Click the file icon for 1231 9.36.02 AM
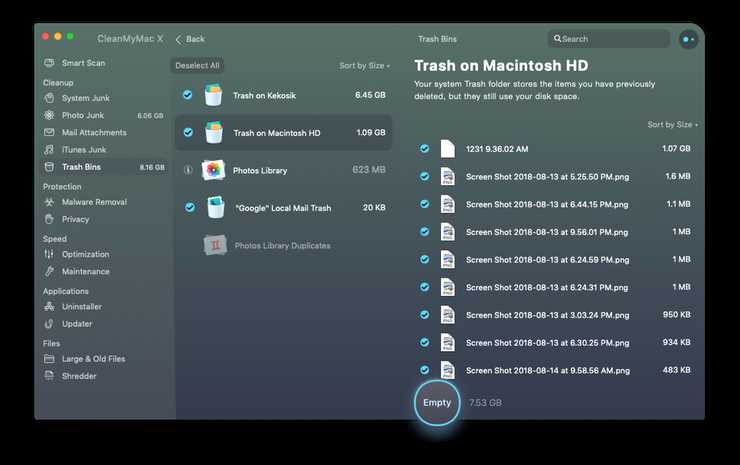 coord(447,149)
